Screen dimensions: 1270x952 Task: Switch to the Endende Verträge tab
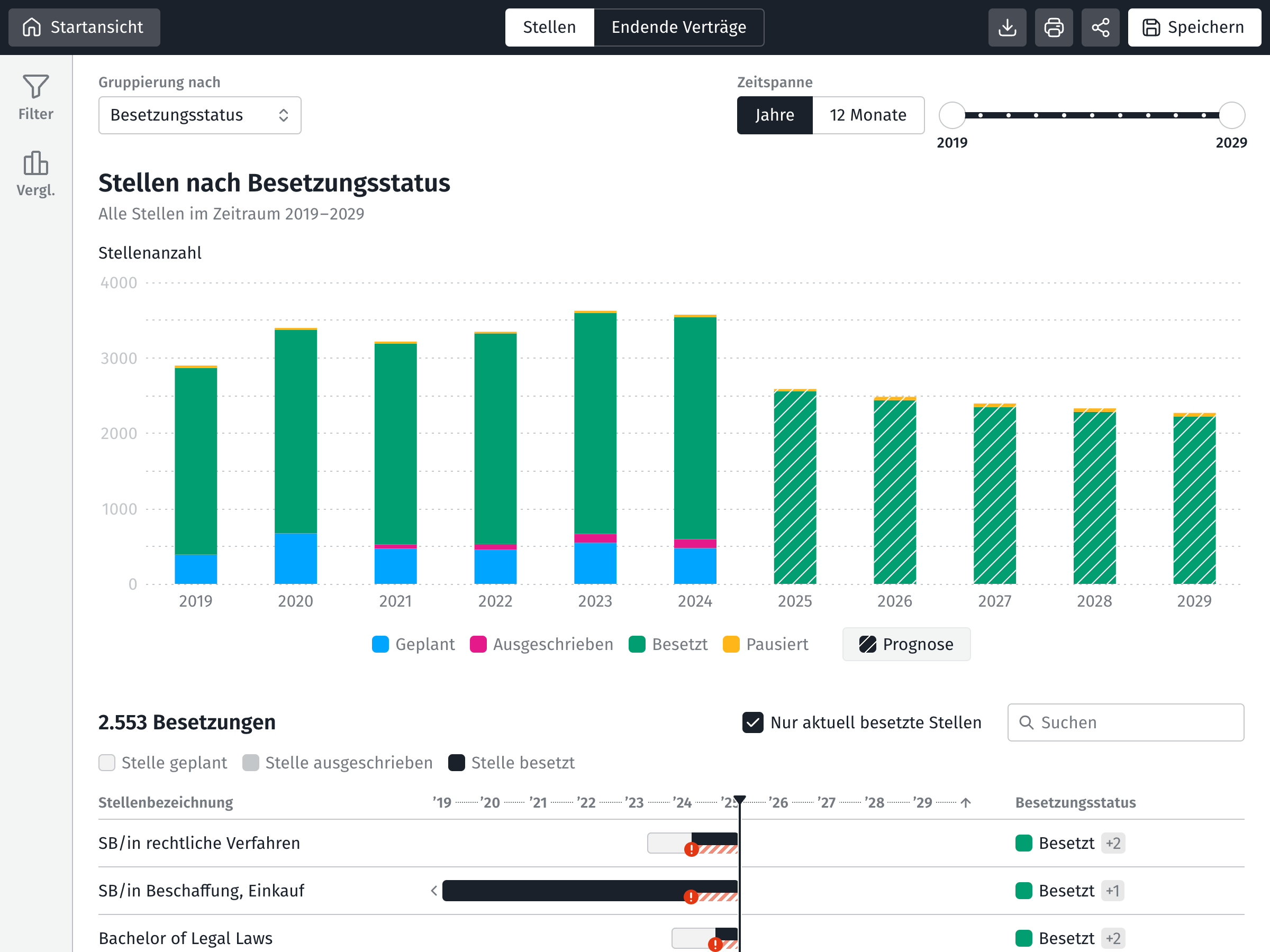[678, 27]
